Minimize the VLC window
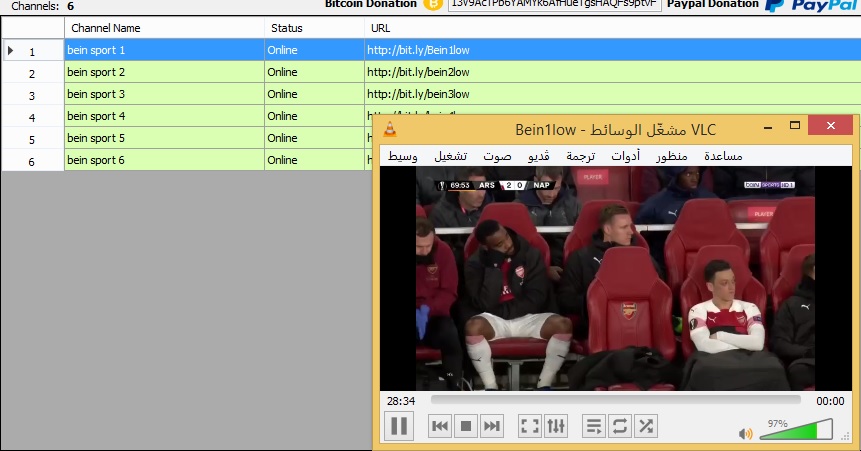This screenshot has width=861, height=451. click(768, 127)
